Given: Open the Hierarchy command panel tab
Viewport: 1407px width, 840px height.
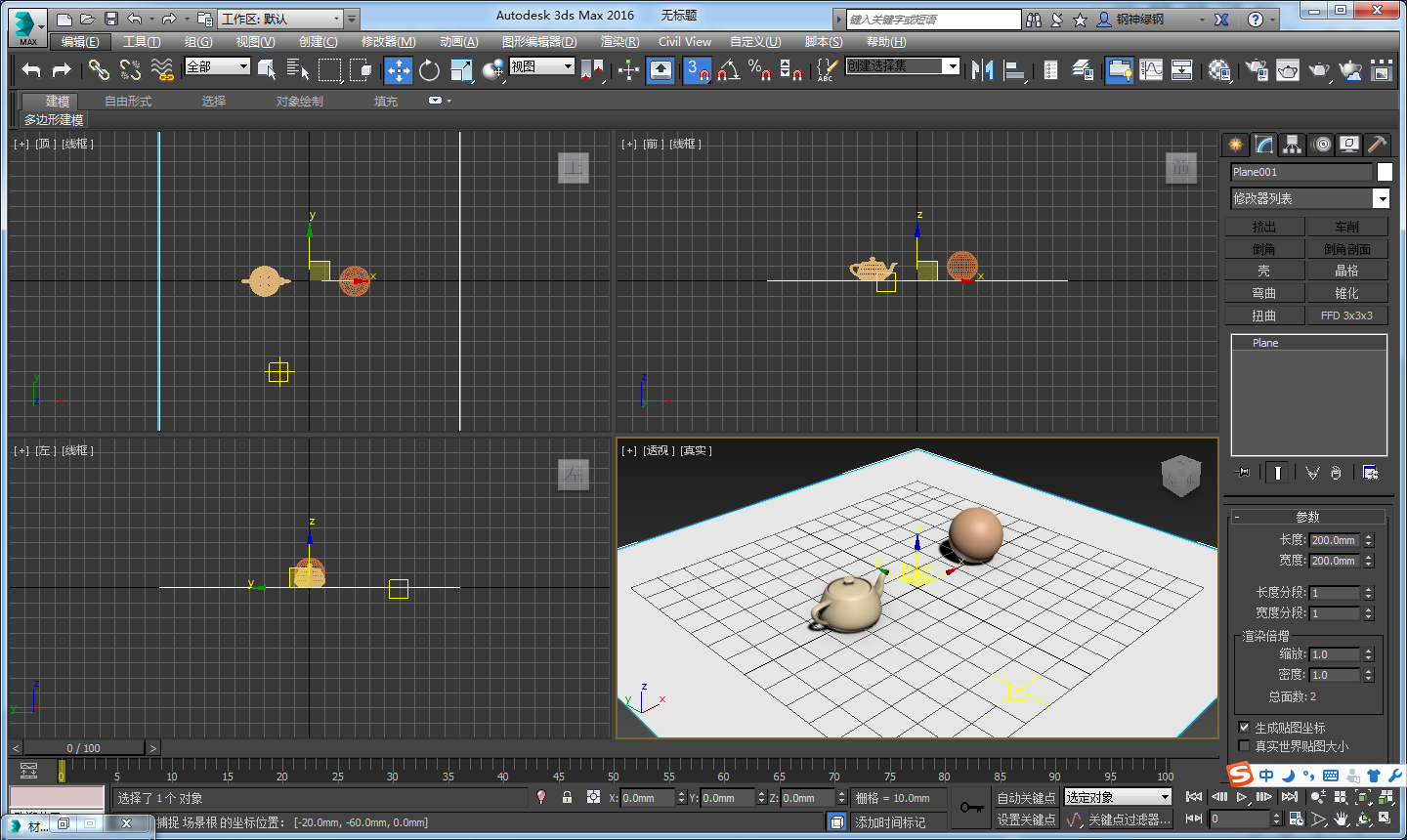Looking at the screenshot, I should tap(1293, 145).
